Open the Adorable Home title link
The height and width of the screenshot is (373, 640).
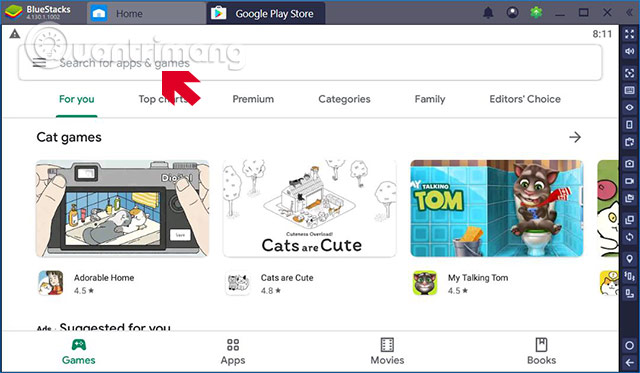104,278
